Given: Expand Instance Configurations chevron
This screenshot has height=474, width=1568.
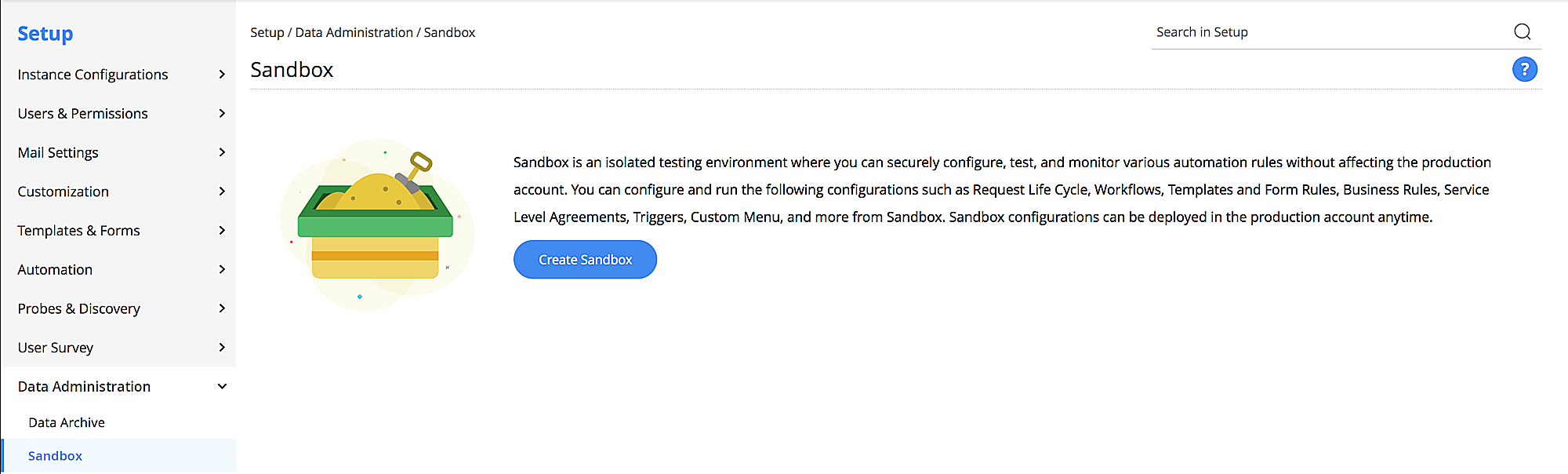Looking at the screenshot, I should coord(222,75).
